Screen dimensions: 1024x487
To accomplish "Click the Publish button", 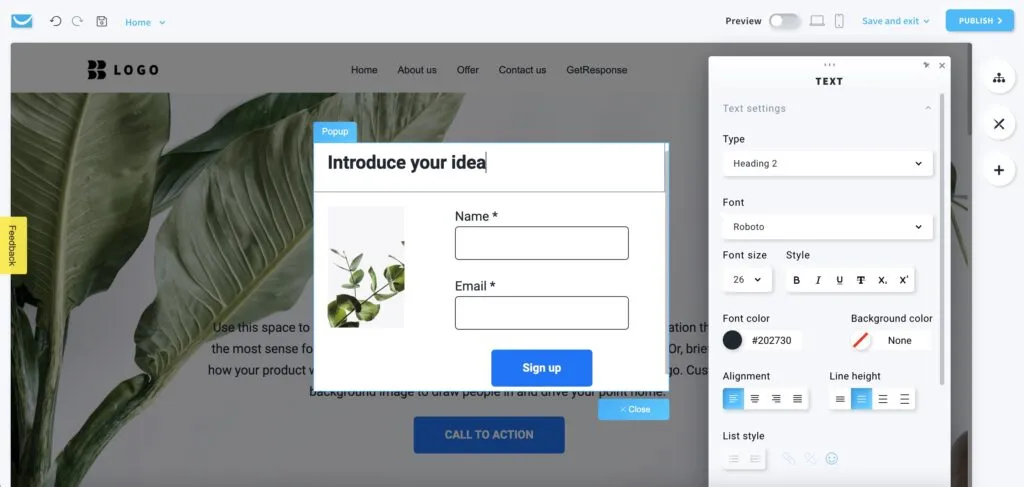I will pyautogui.click(x=980, y=21).
